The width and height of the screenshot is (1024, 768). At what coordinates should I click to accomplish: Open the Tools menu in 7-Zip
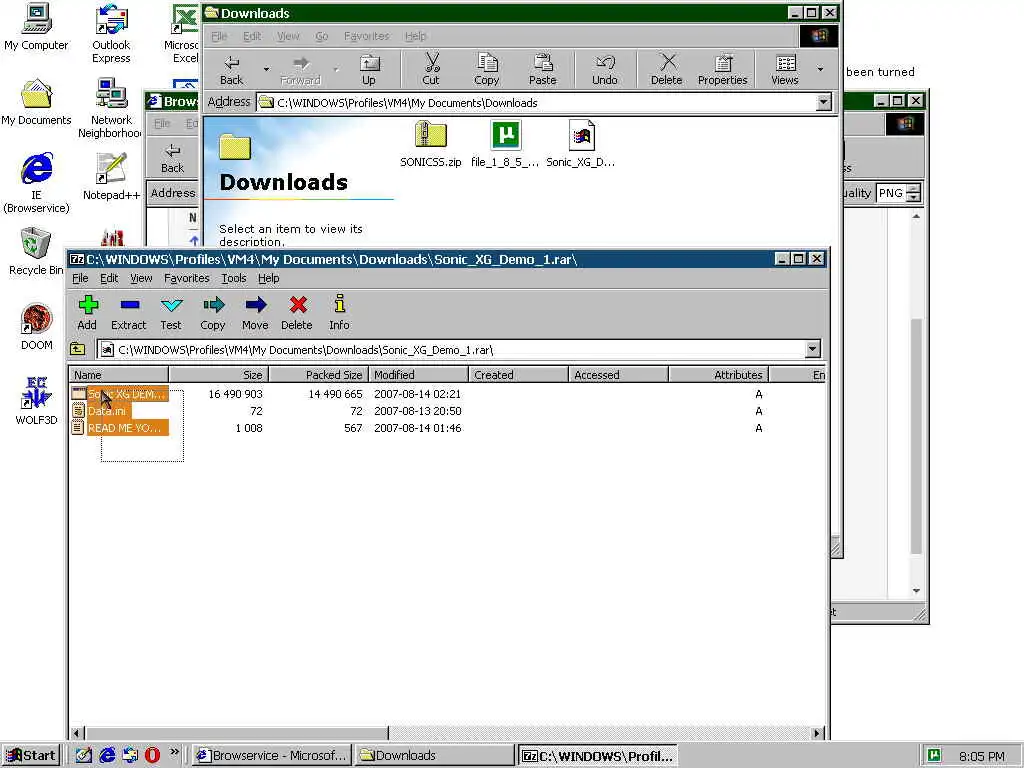pos(234,278)
